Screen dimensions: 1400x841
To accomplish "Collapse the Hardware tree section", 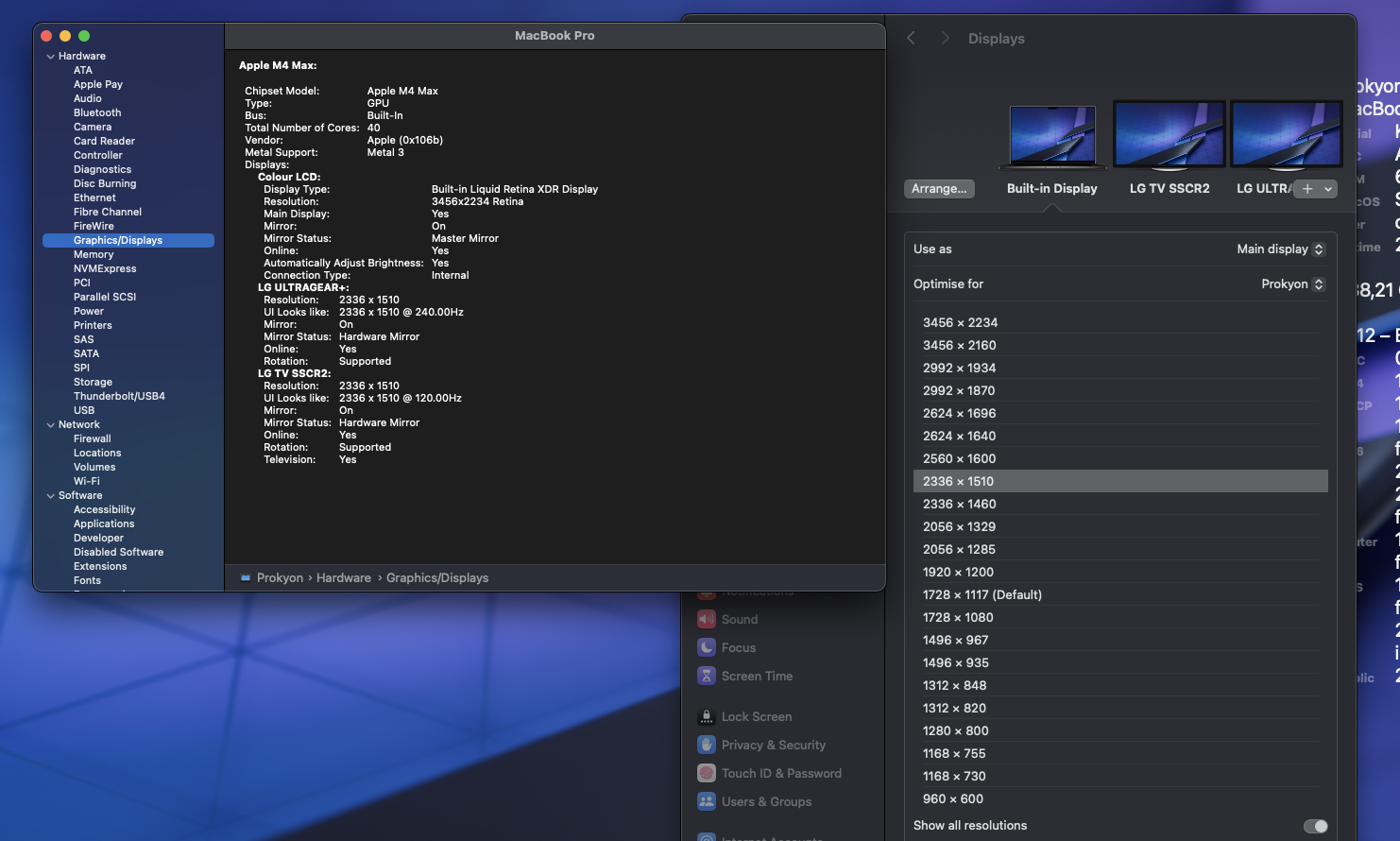I will 51,56.
